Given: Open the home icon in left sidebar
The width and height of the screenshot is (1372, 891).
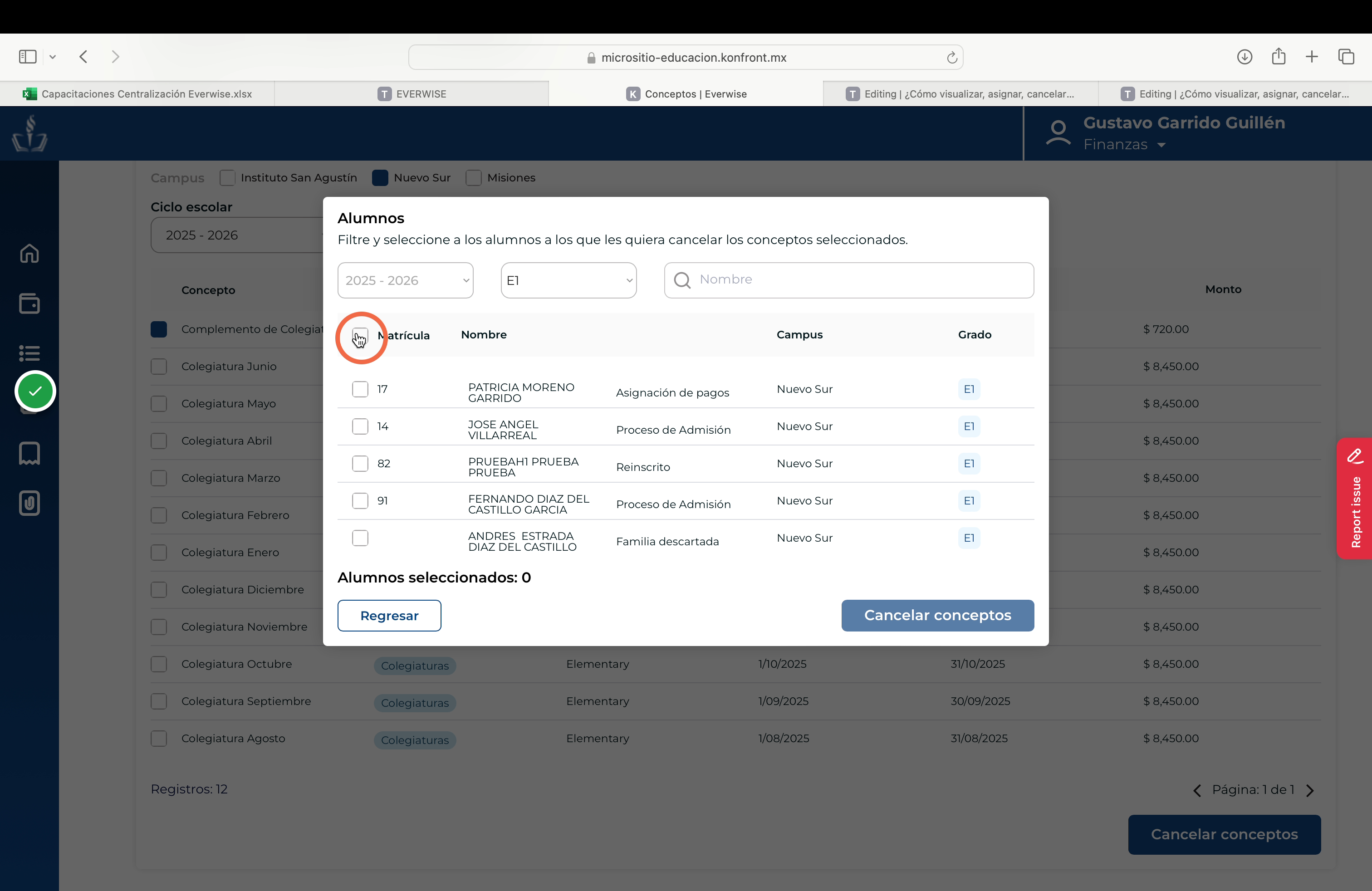Looking at the screenshot, I should tap(29, 254).
